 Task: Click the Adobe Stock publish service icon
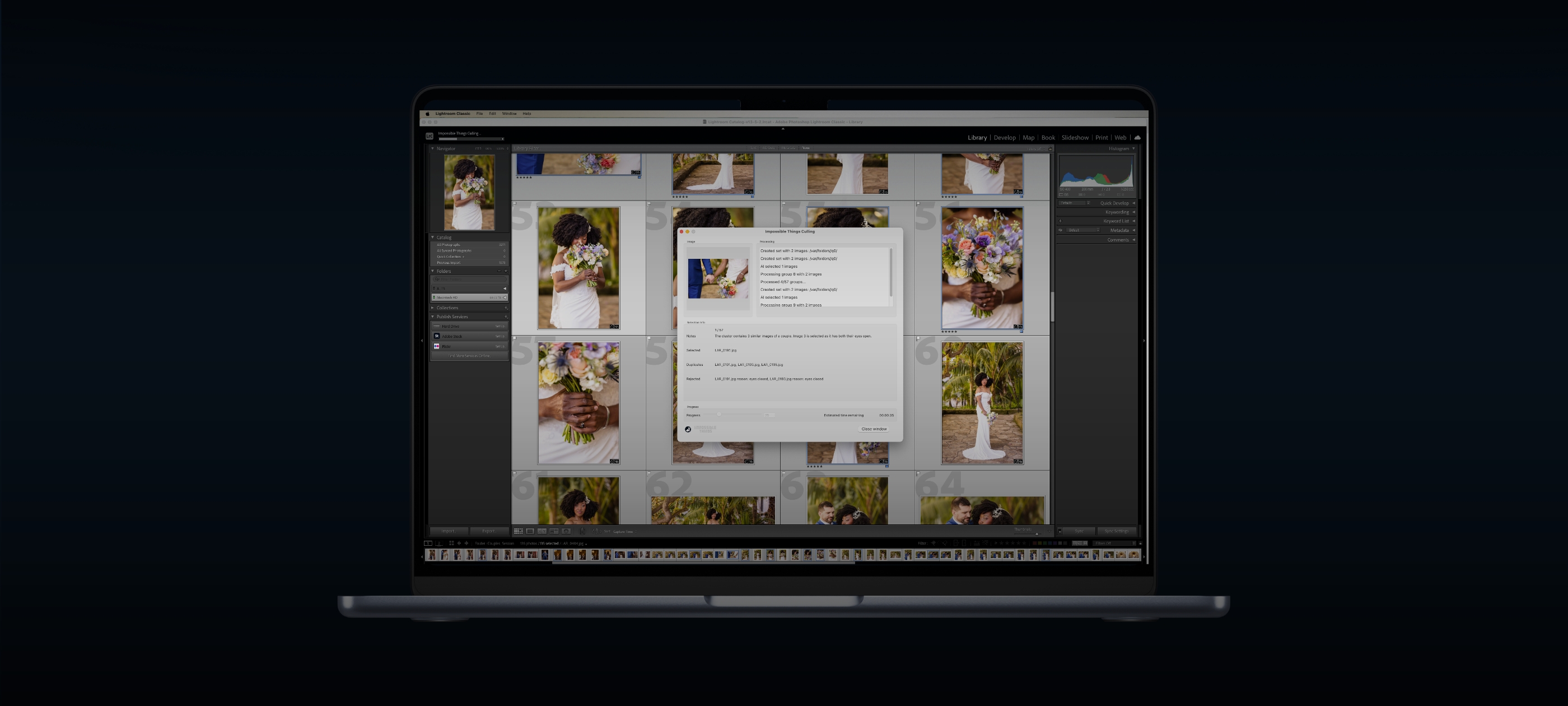point(437,336)
